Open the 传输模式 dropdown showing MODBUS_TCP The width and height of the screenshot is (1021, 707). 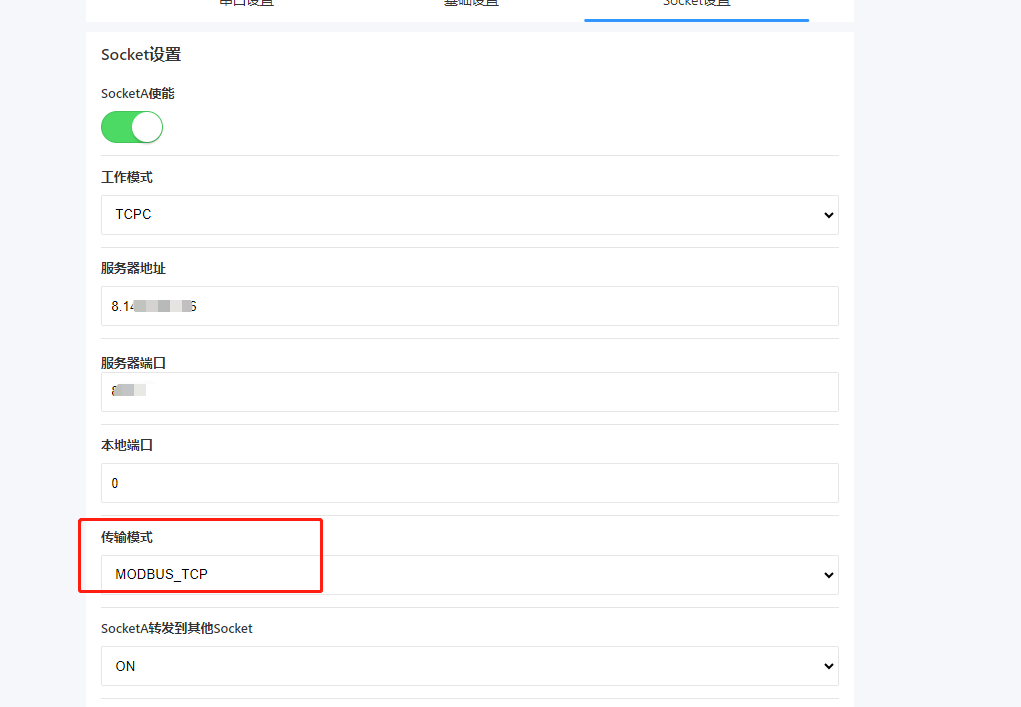pos(469,575)
